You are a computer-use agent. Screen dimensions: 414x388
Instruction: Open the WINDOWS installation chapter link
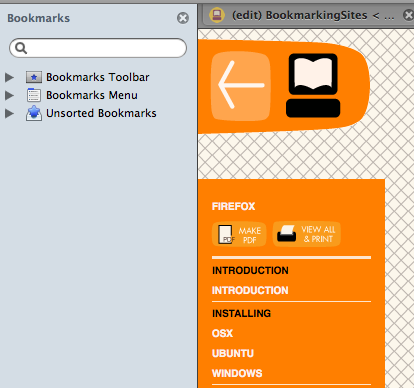click(237, 373)
